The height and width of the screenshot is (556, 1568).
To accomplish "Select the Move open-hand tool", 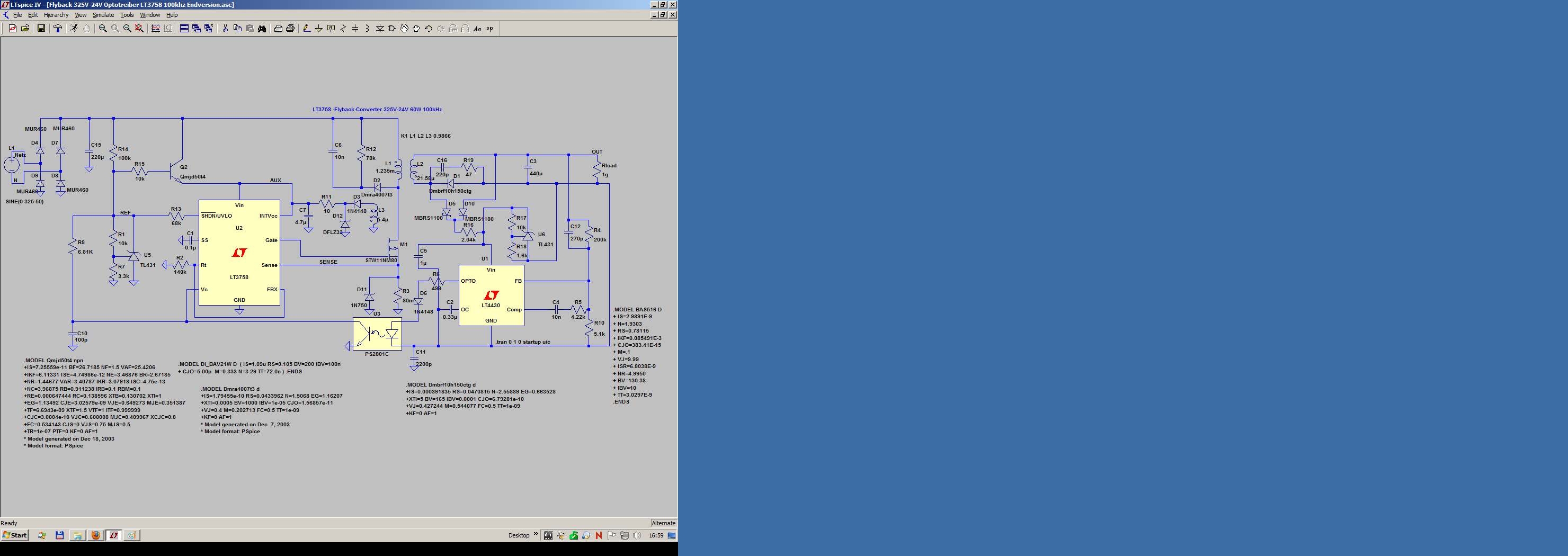I will pyautogui.click(x=404, y=29).
